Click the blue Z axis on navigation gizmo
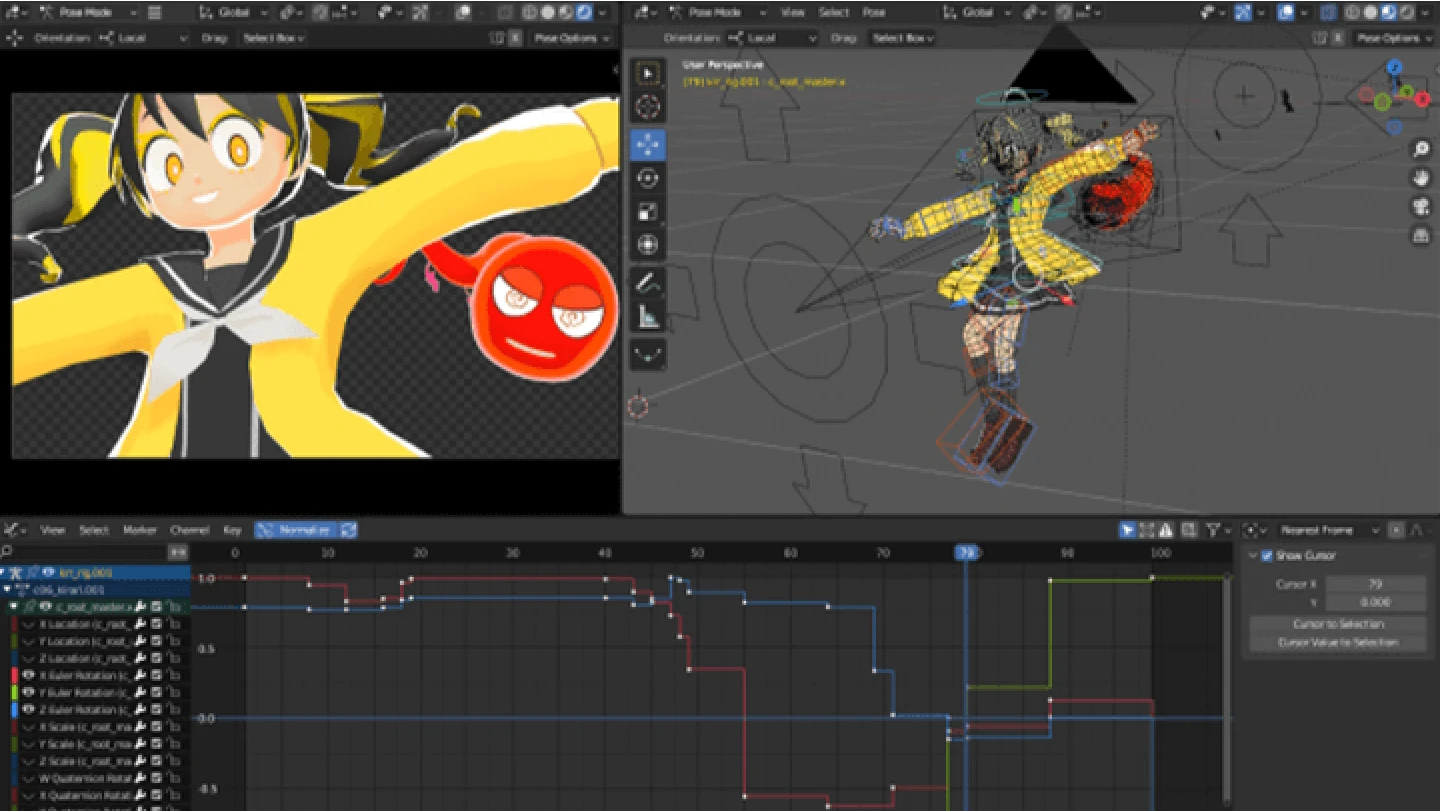 1395,67
